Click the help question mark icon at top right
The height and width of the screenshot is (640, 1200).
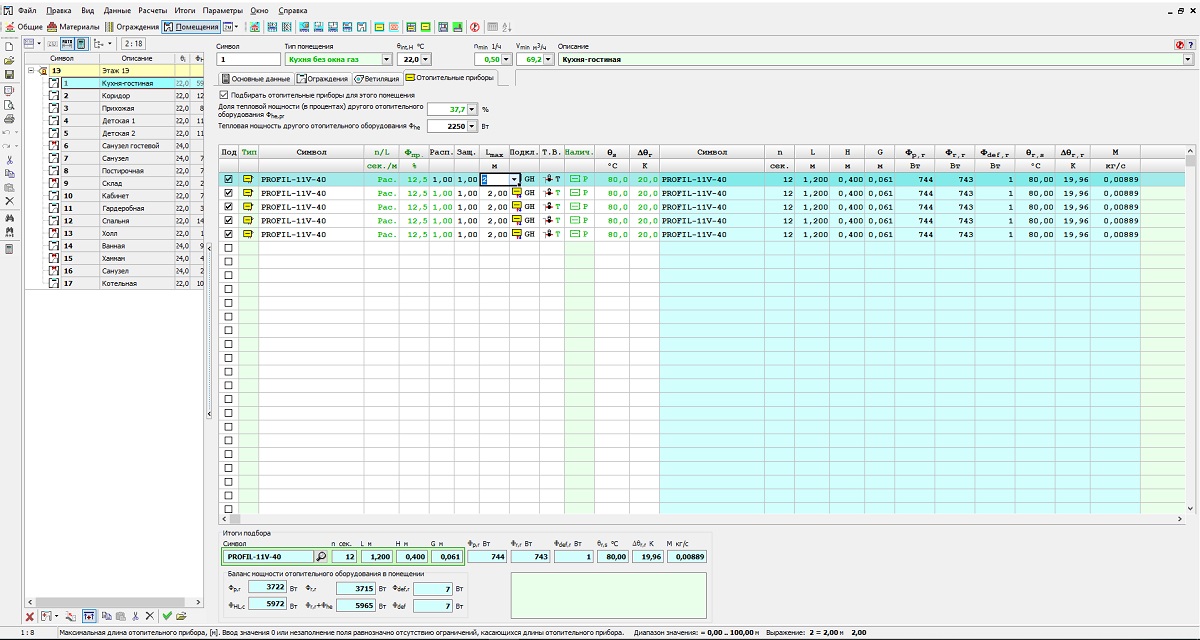pos(1191,45)
